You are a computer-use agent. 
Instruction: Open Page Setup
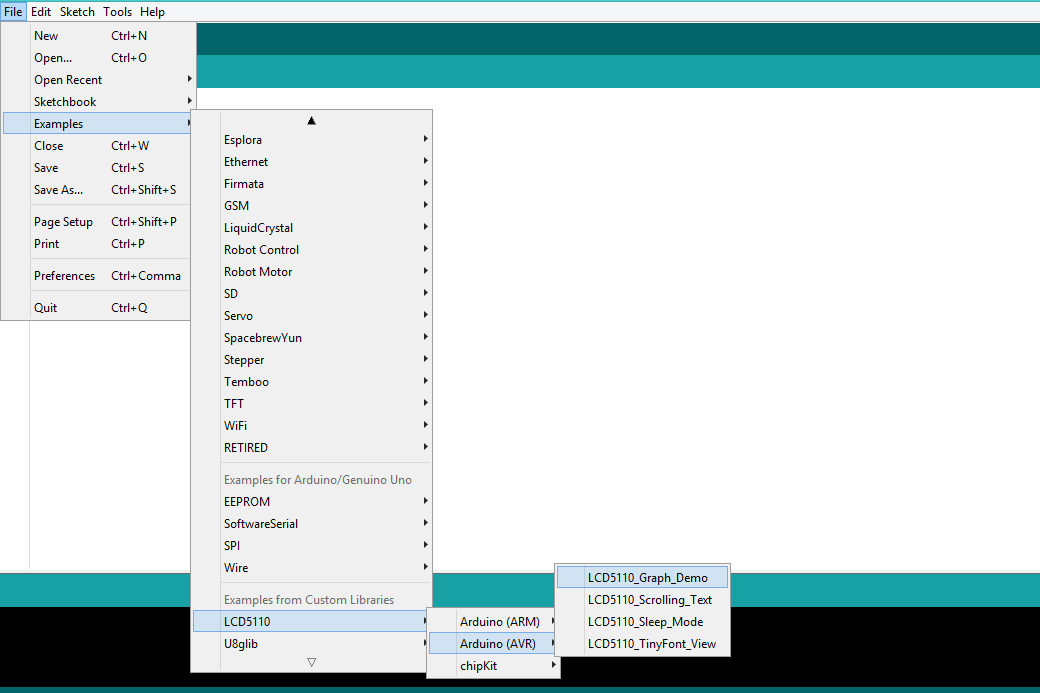coord(99,221)
